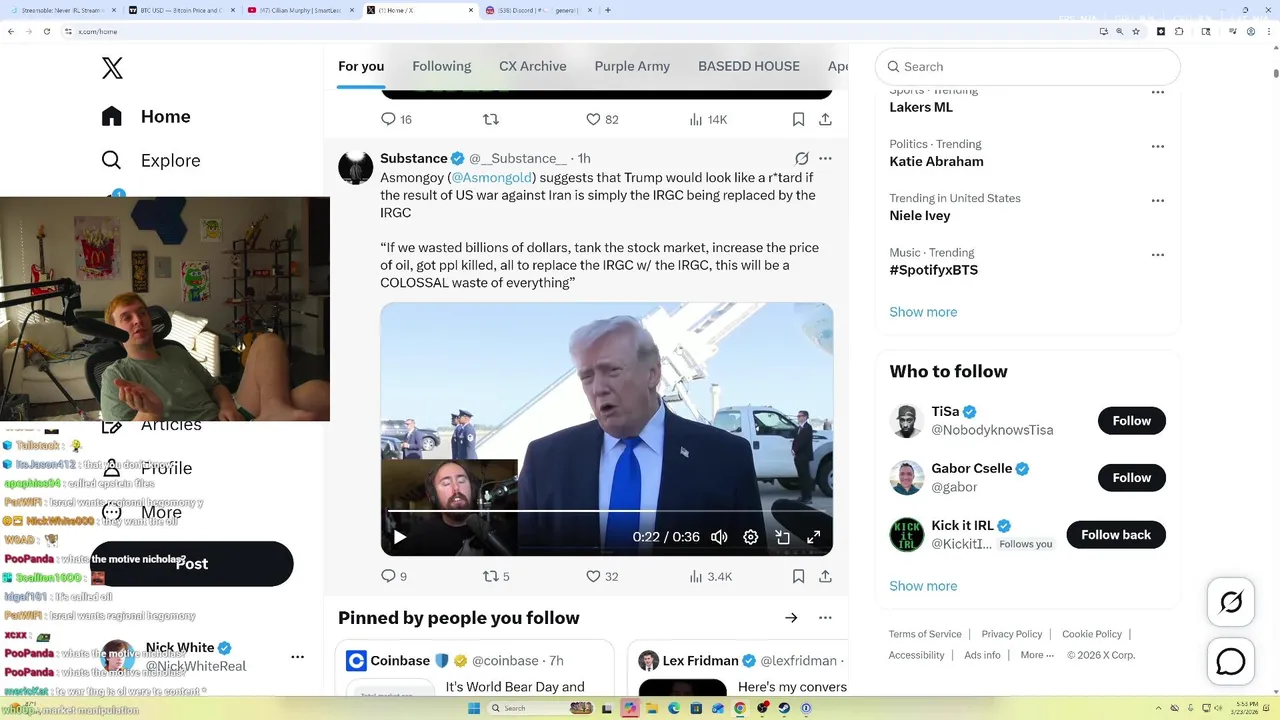
Task: Share the post with 82 likes
Action: coord(825,119)
